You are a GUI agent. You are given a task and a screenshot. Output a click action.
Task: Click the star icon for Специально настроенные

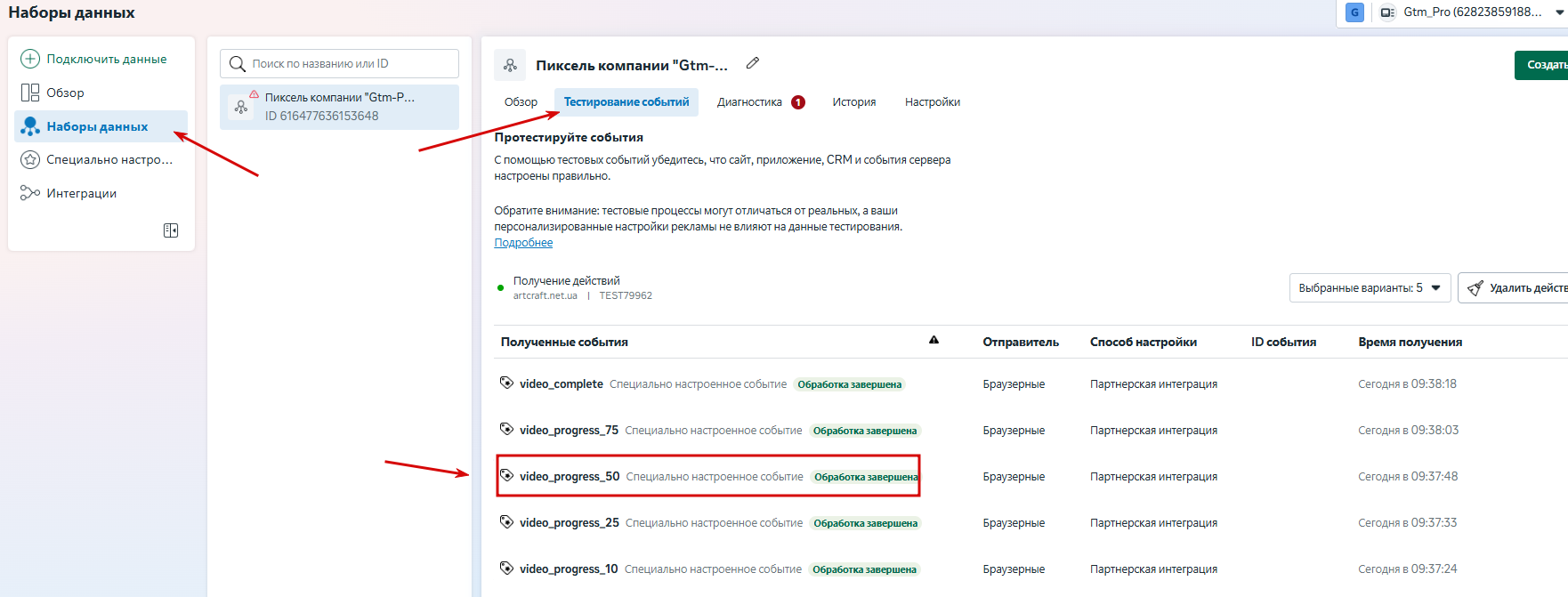point(30,159)
